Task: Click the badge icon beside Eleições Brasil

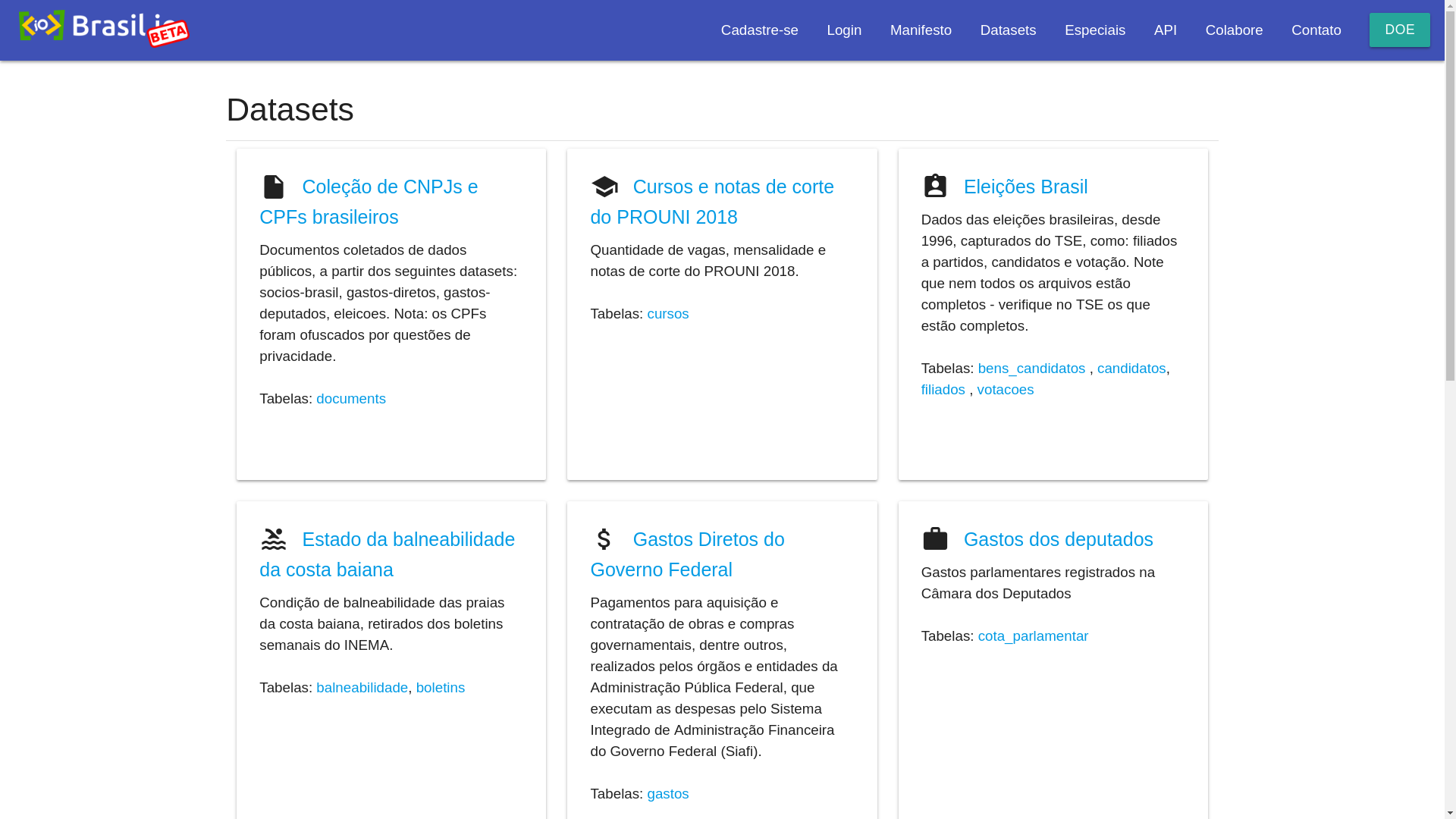Action: 935,186
